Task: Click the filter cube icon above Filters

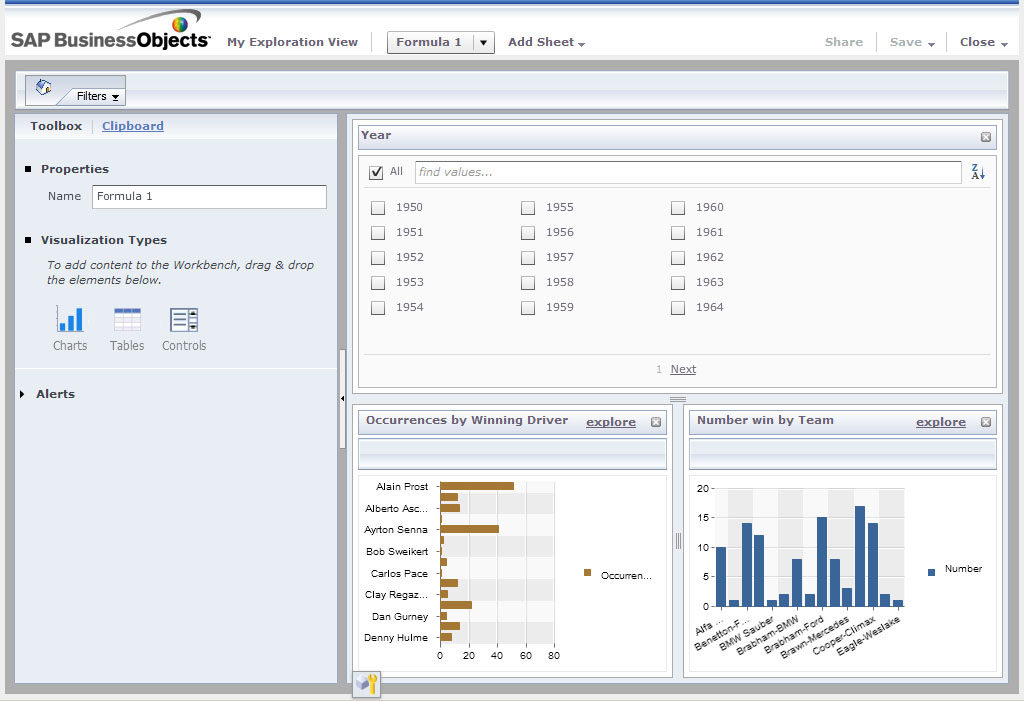Action: [43, 87]
